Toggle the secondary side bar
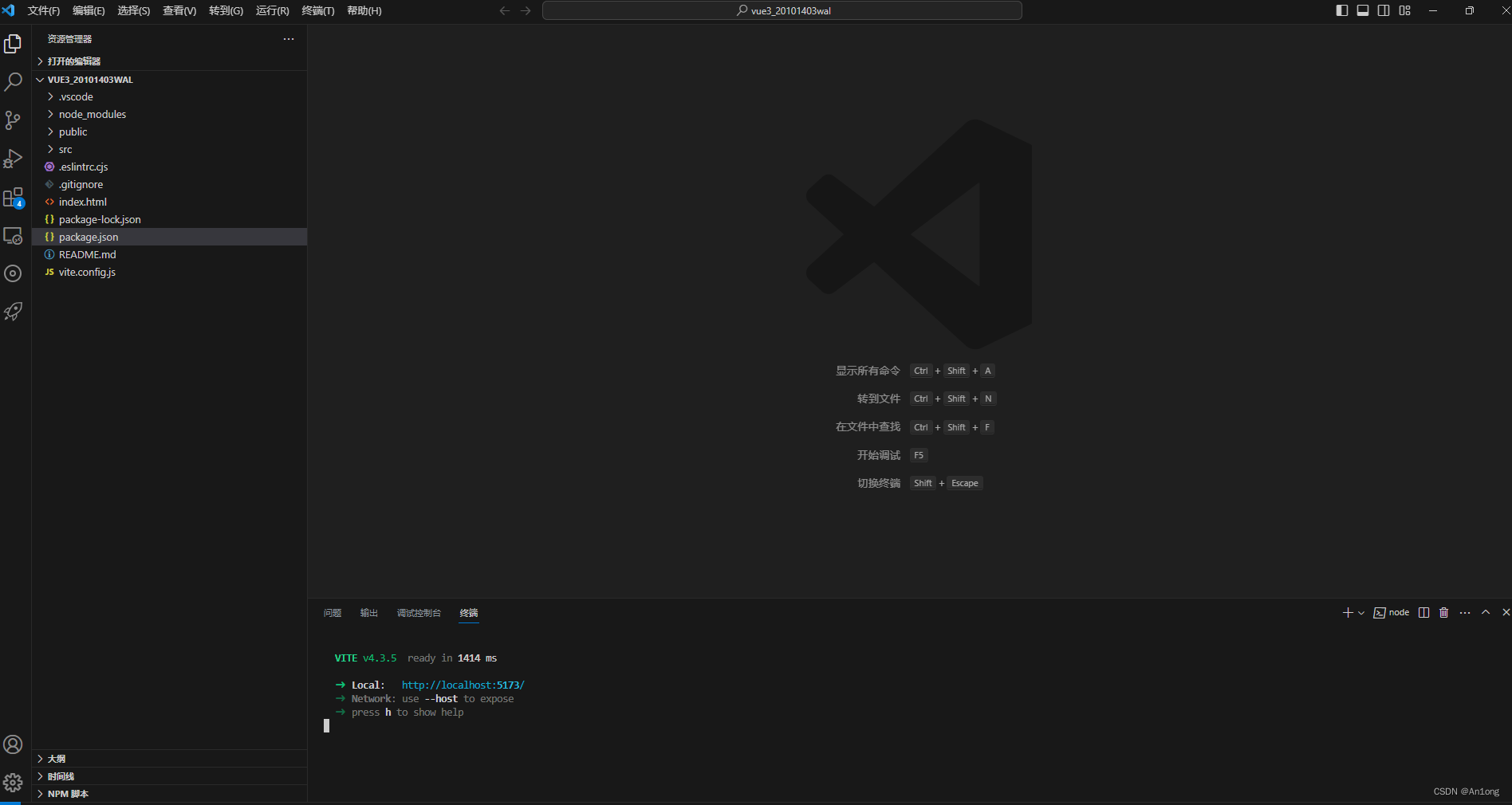The height and width of the screenshot is (805, 1512). pos(1384,10)
